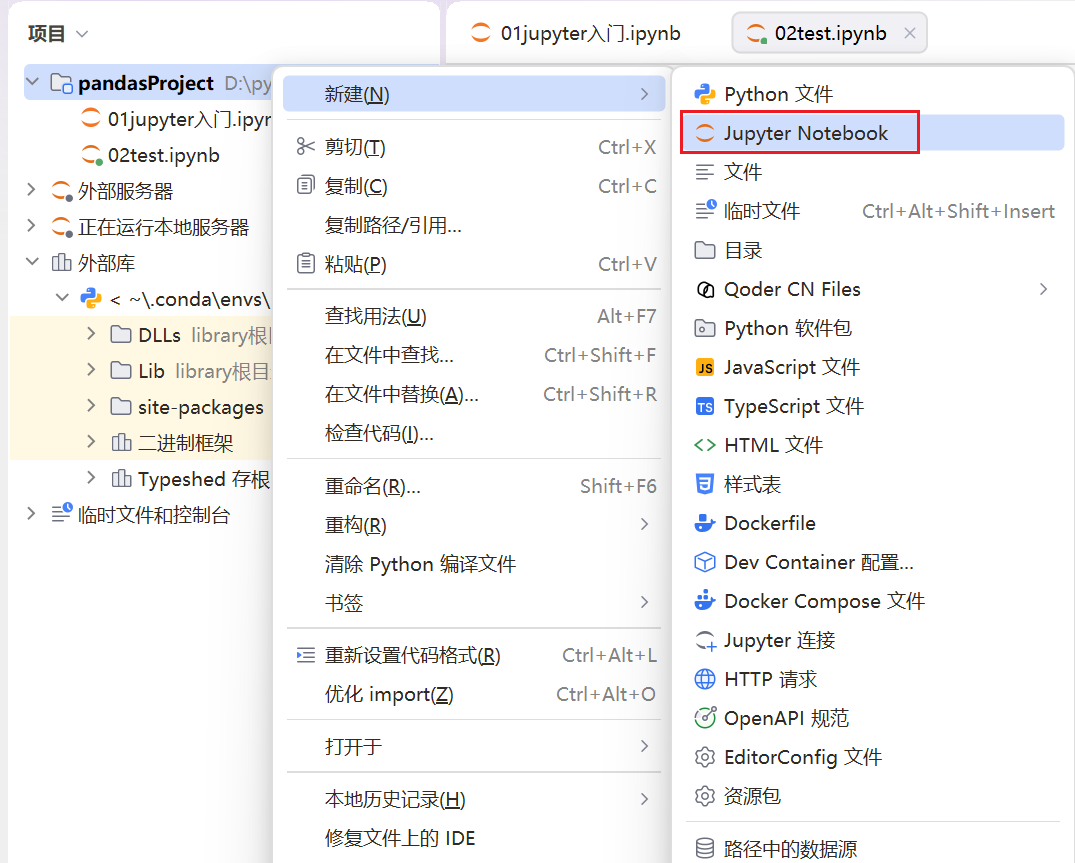Click the Python file icon in submenu
Viewport: 1075px width, 863px height.
click(705, 94)
